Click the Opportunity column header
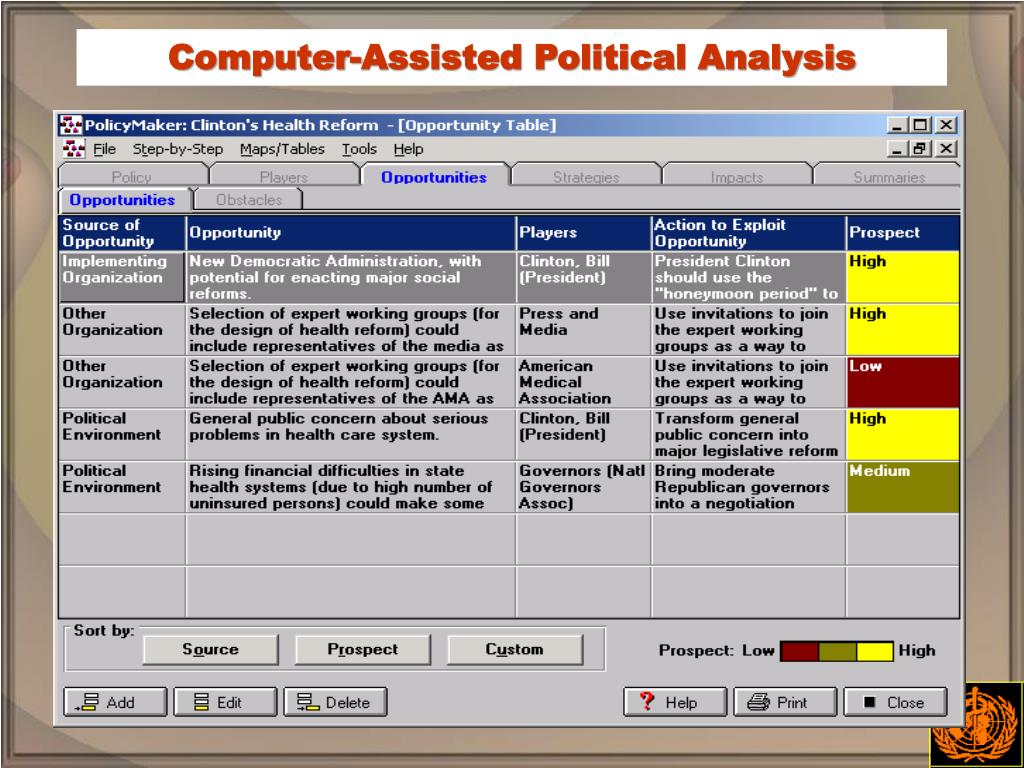This screenshot has height=768, width=1024. pos(351,233)
